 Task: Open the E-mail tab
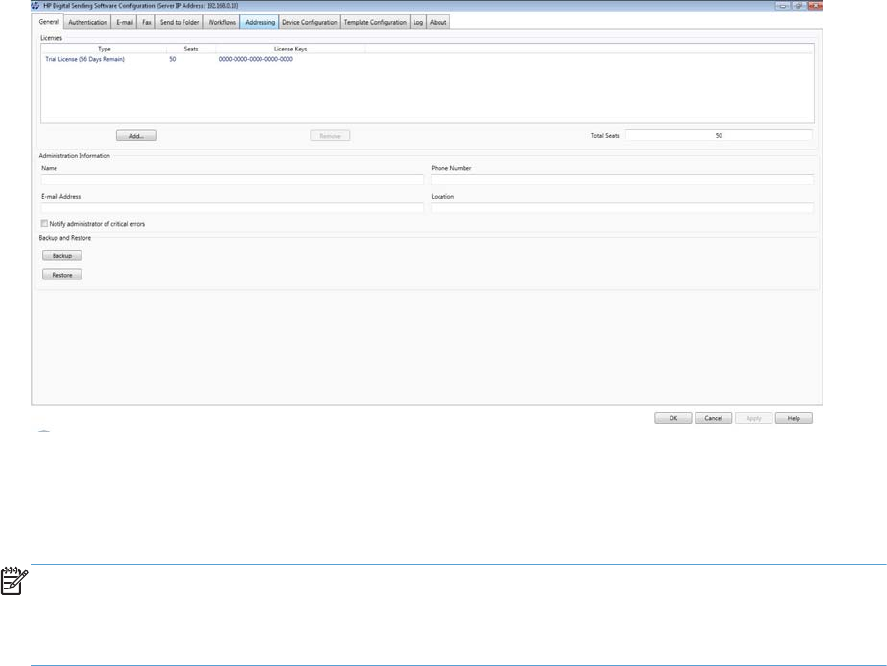pyautogui.click(x=124, y=23)
